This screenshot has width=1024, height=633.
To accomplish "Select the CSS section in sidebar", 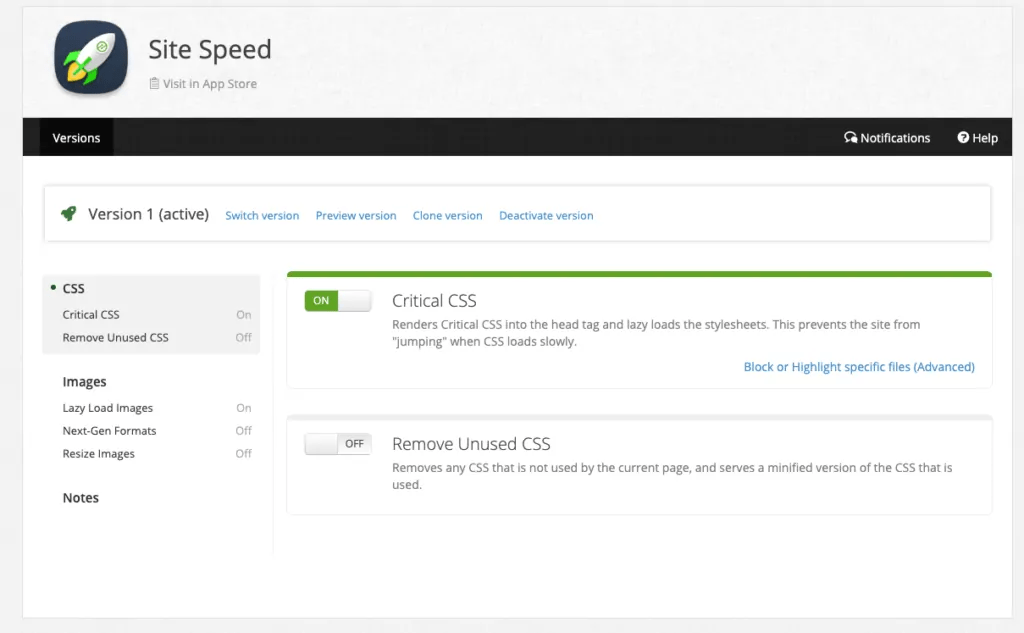I will coord(73,288).
